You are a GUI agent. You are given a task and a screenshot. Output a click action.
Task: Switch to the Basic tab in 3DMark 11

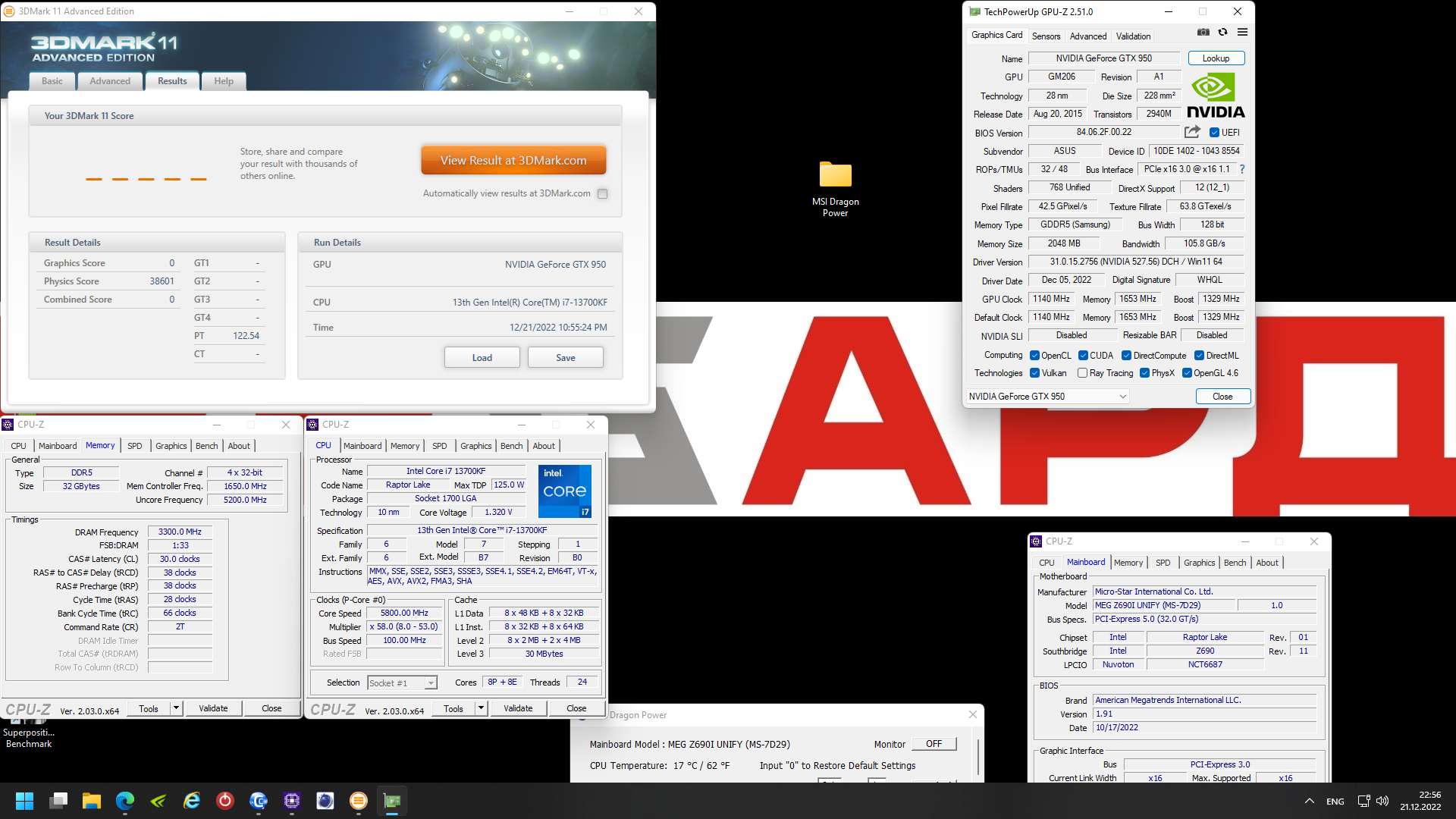[52, 81]
